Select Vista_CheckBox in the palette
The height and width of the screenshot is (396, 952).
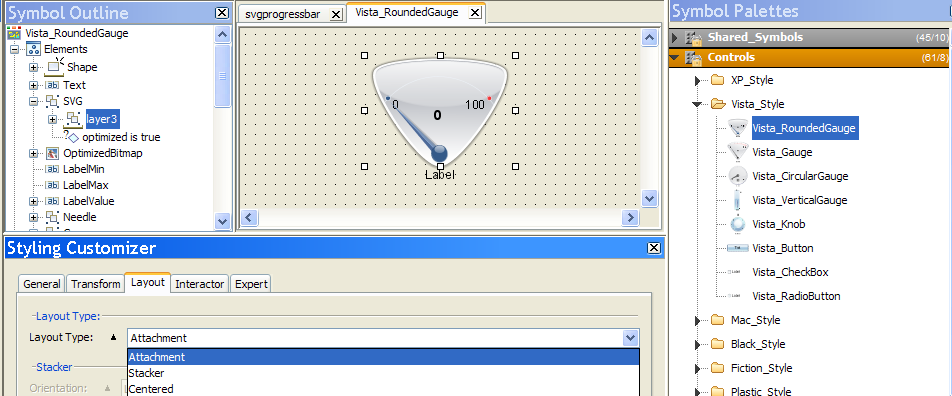click(790, 272)
